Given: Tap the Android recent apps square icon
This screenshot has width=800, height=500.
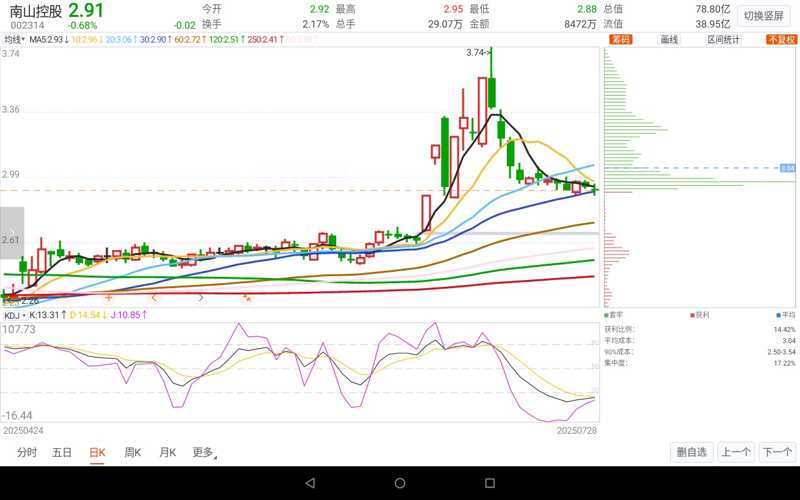Looking at the screenshot, I should click(490, 483).
